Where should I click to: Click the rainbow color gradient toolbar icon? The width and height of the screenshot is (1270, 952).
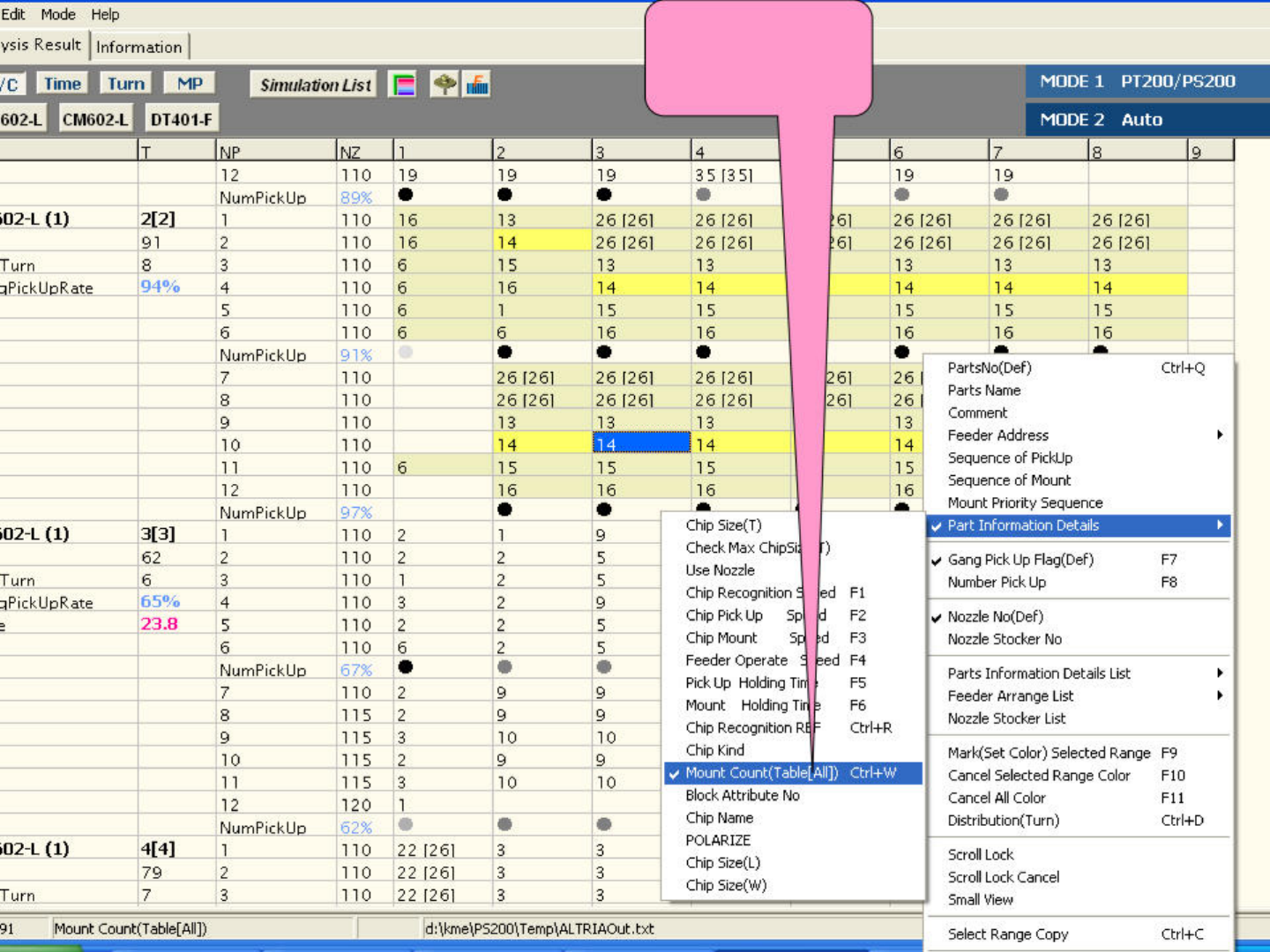pos(403,85)
